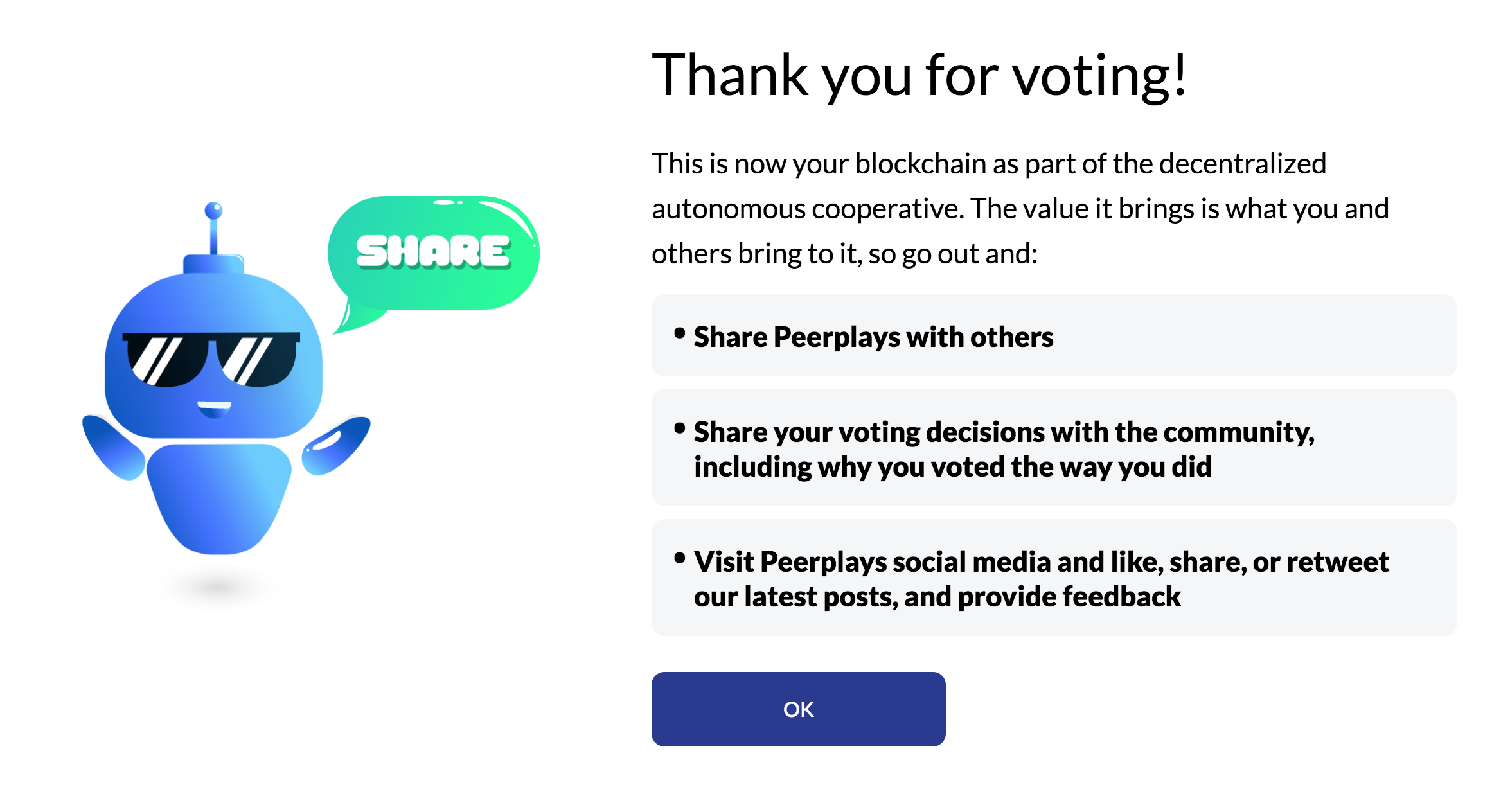Click the green SHARE speech bubble

[434, 252]
